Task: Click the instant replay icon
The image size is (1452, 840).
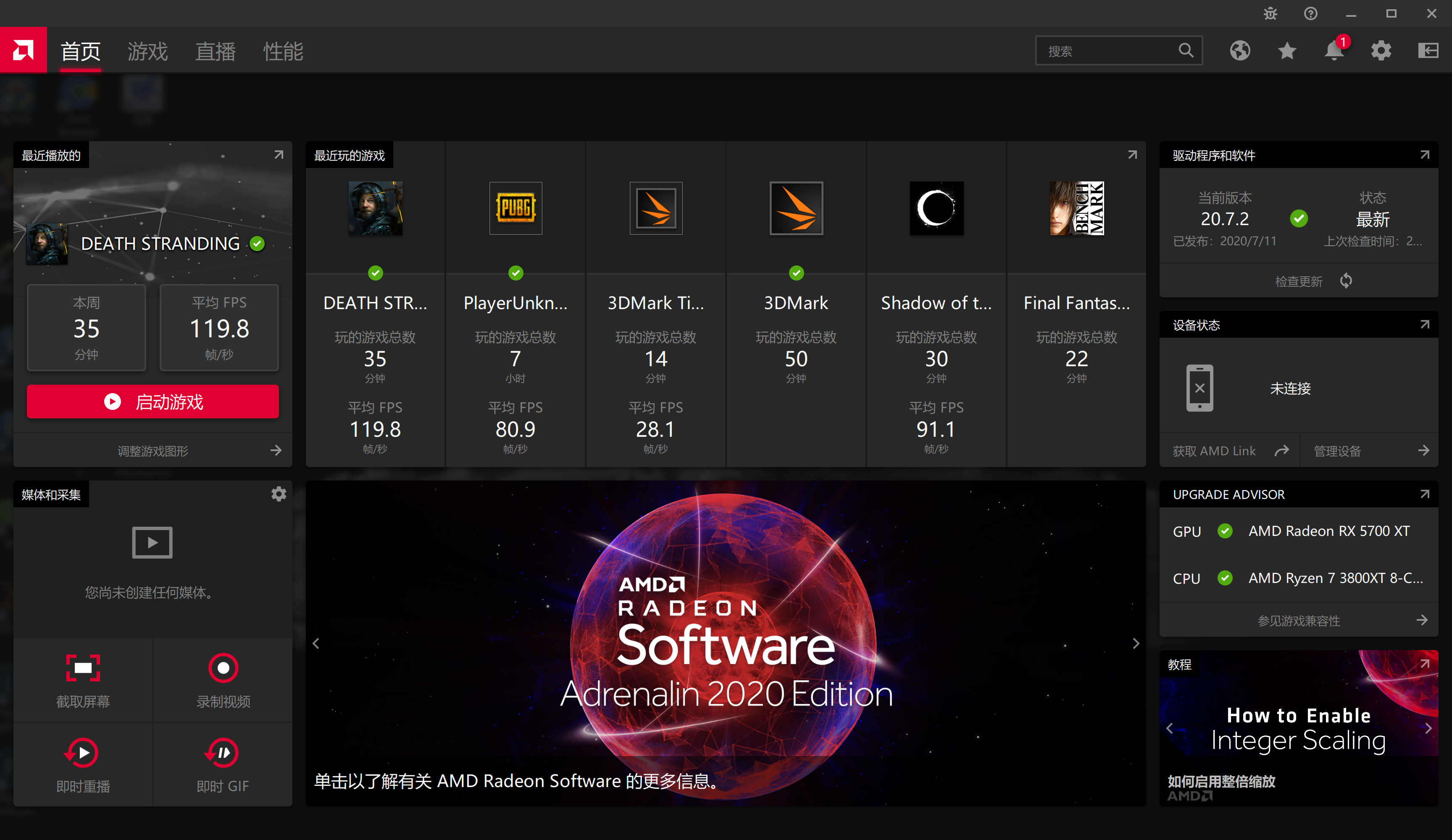Action: click(82, 752)
